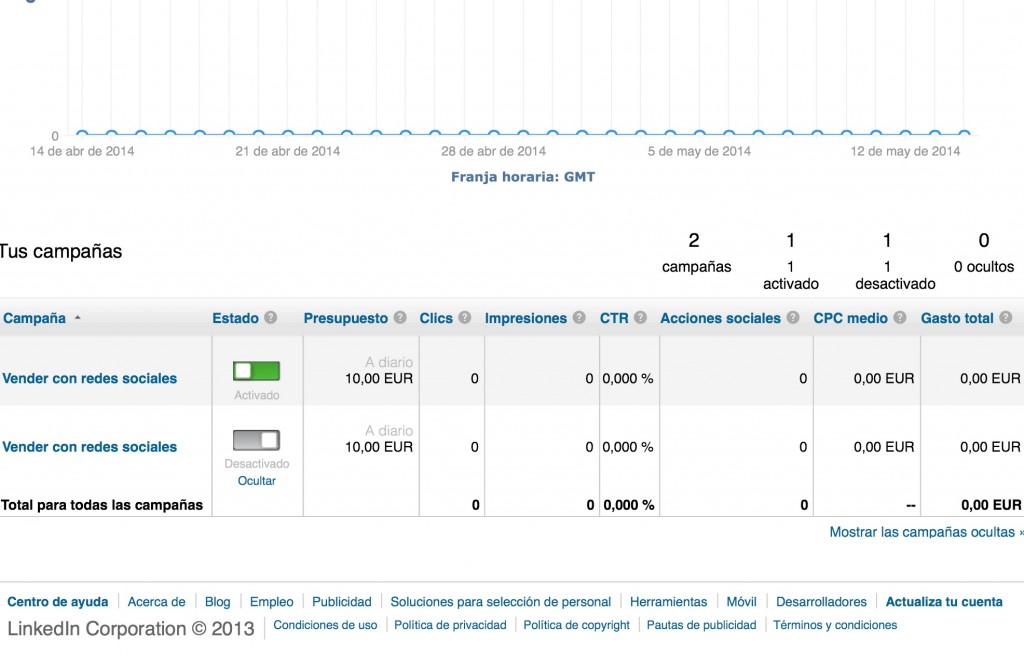Screen dimensions: 1024x656
Task: Sort table by Impresiones column
Action: [x=526, y=318]
